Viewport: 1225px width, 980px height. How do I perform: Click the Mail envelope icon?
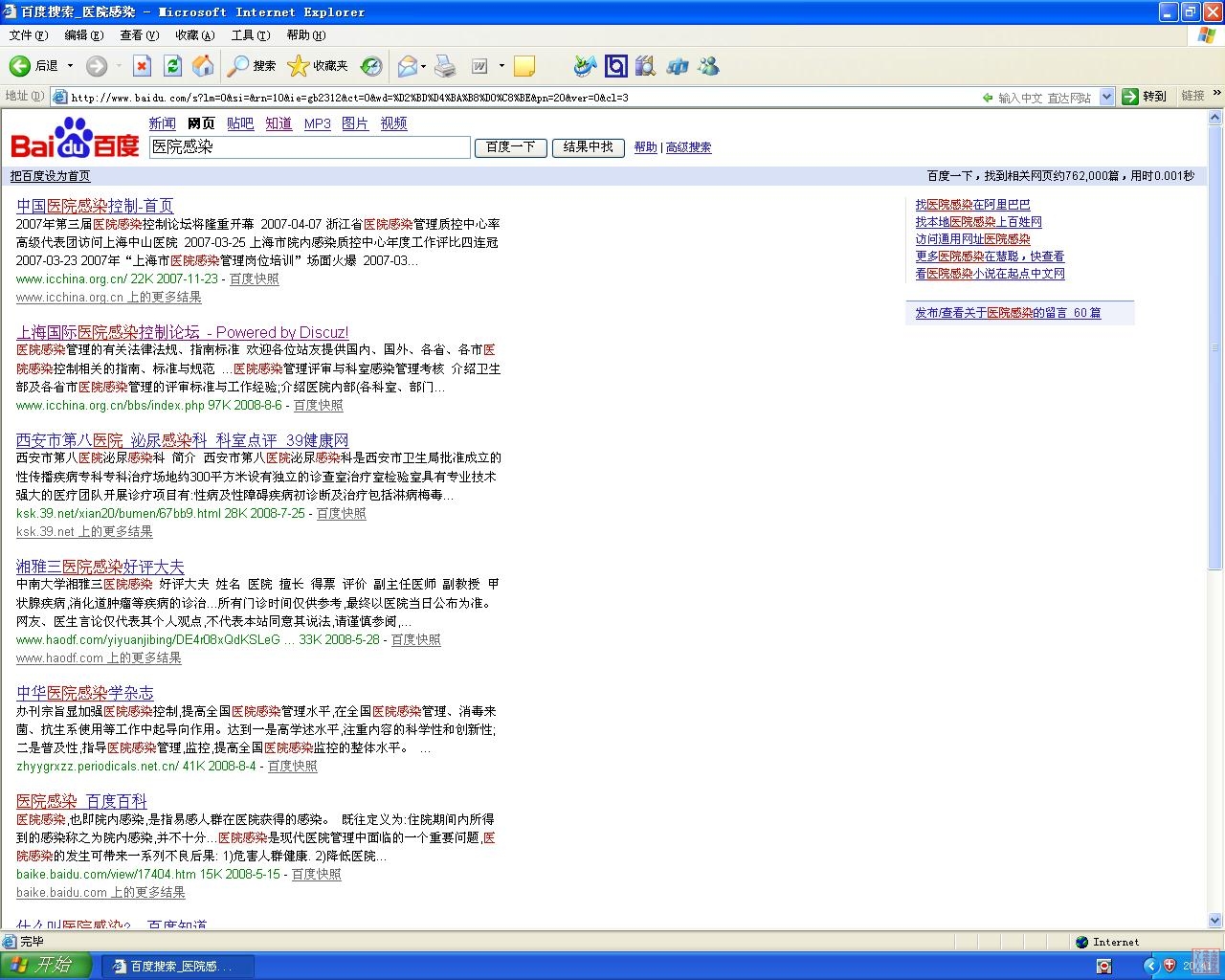point(408,66)
